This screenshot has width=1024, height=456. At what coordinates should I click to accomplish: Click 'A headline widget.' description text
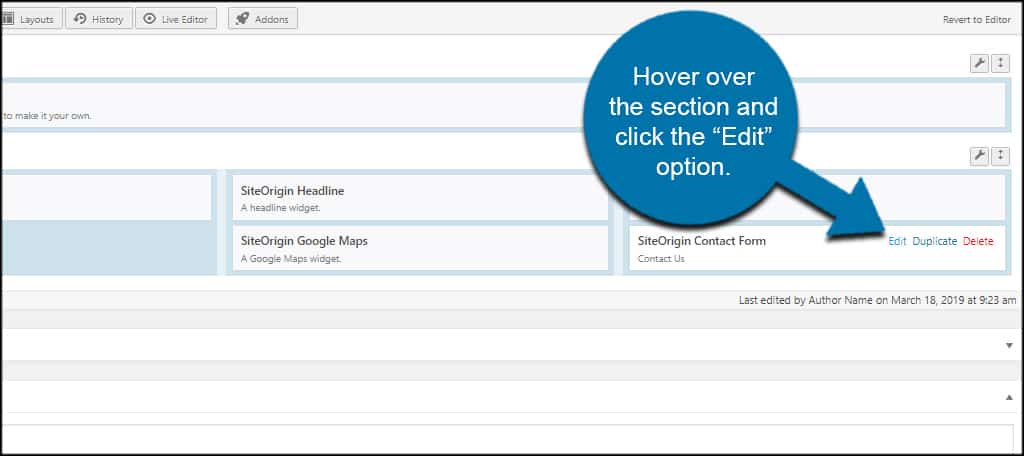(281, 208)
